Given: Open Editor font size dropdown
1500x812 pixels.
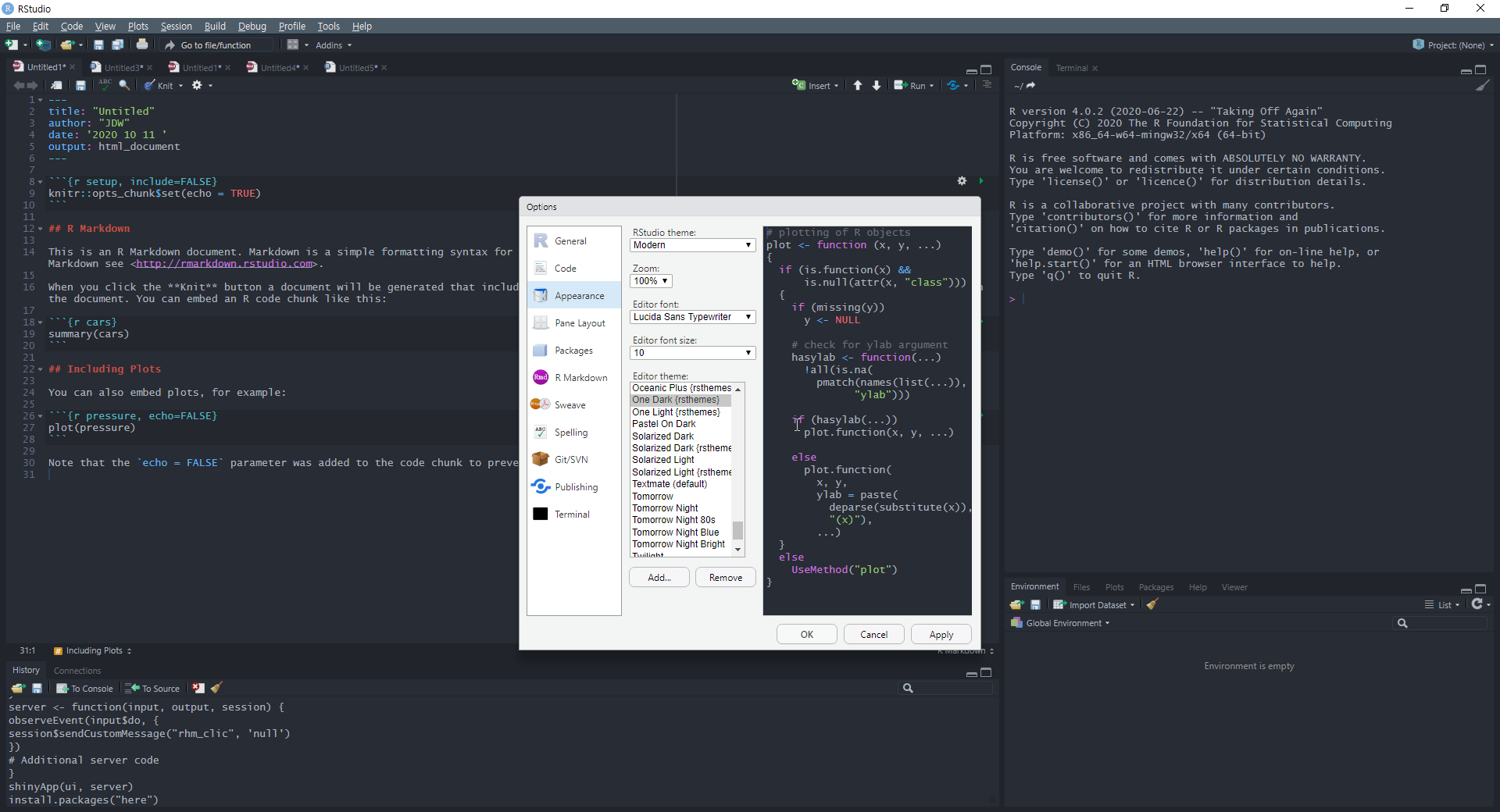Looking at the screenshot, I should [x=692, y=353].
